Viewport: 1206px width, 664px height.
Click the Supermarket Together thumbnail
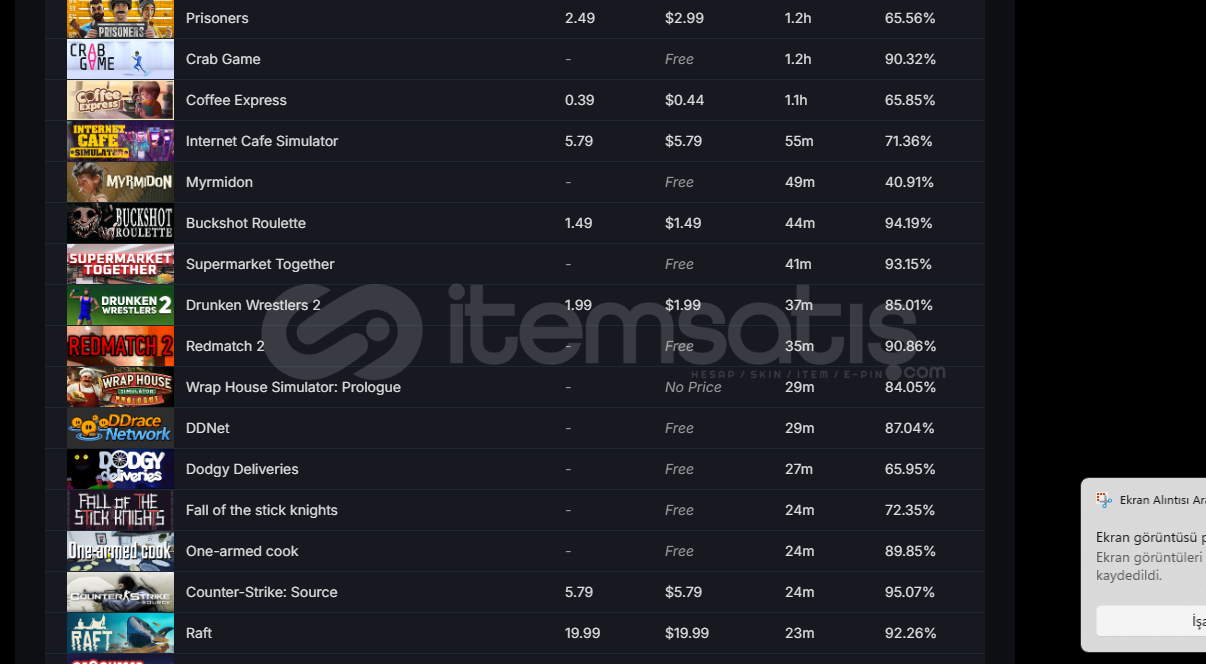tap(120, 264)
